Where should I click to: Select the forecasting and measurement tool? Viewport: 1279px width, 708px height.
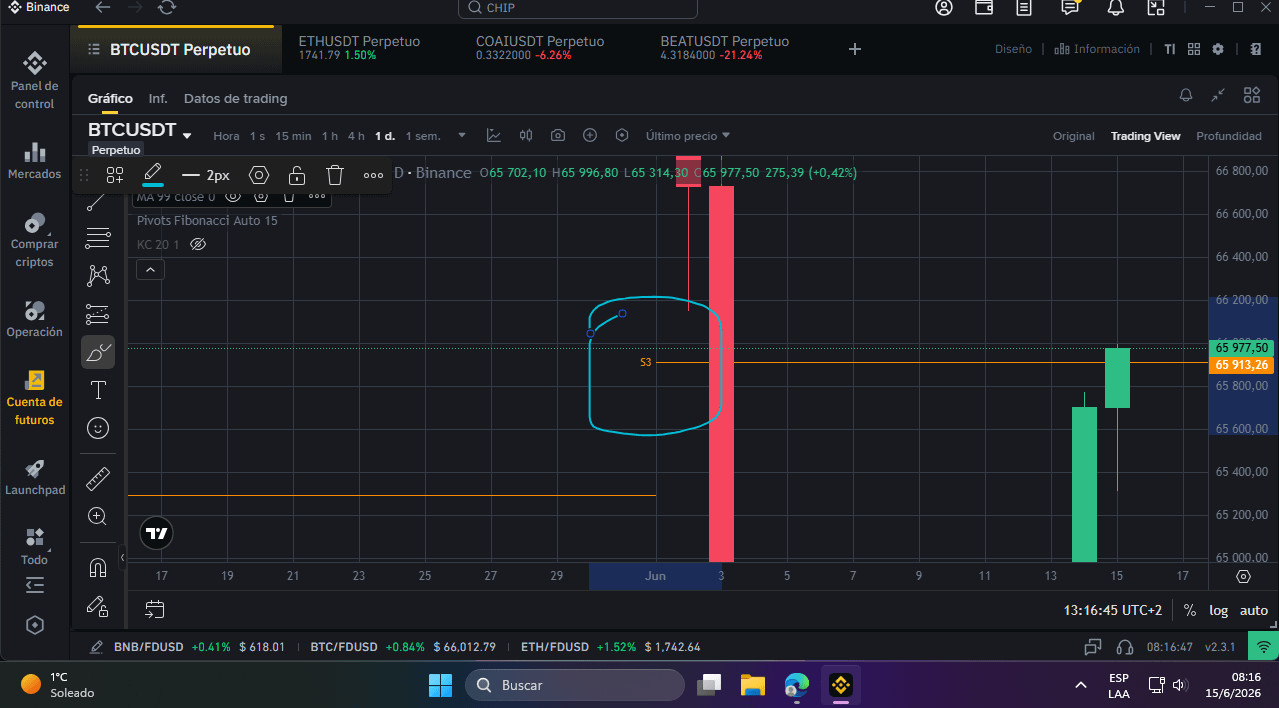(98, 314)
